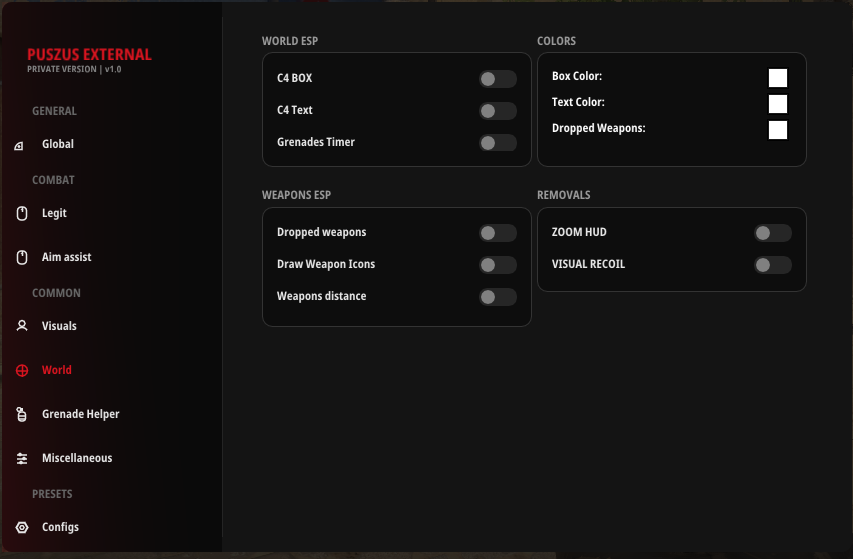
Task: Toggle Grenades Timer on
Action: pyautogui.click(x=498, y=143)
